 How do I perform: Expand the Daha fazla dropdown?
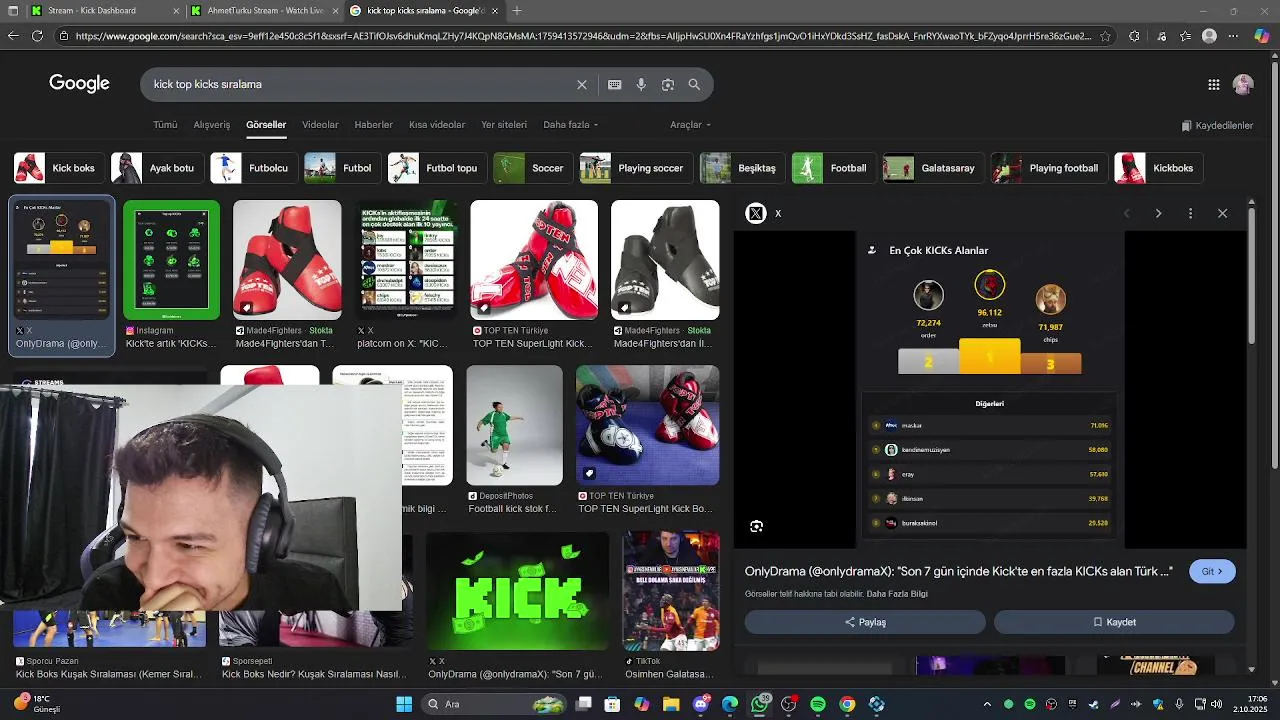[571, 125]
